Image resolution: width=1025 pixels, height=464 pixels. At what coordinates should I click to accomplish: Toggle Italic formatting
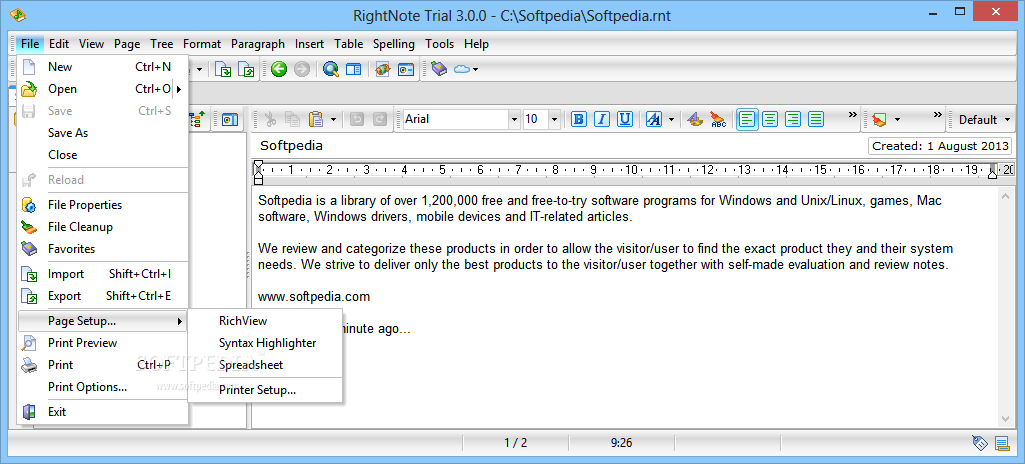(602, 119)
